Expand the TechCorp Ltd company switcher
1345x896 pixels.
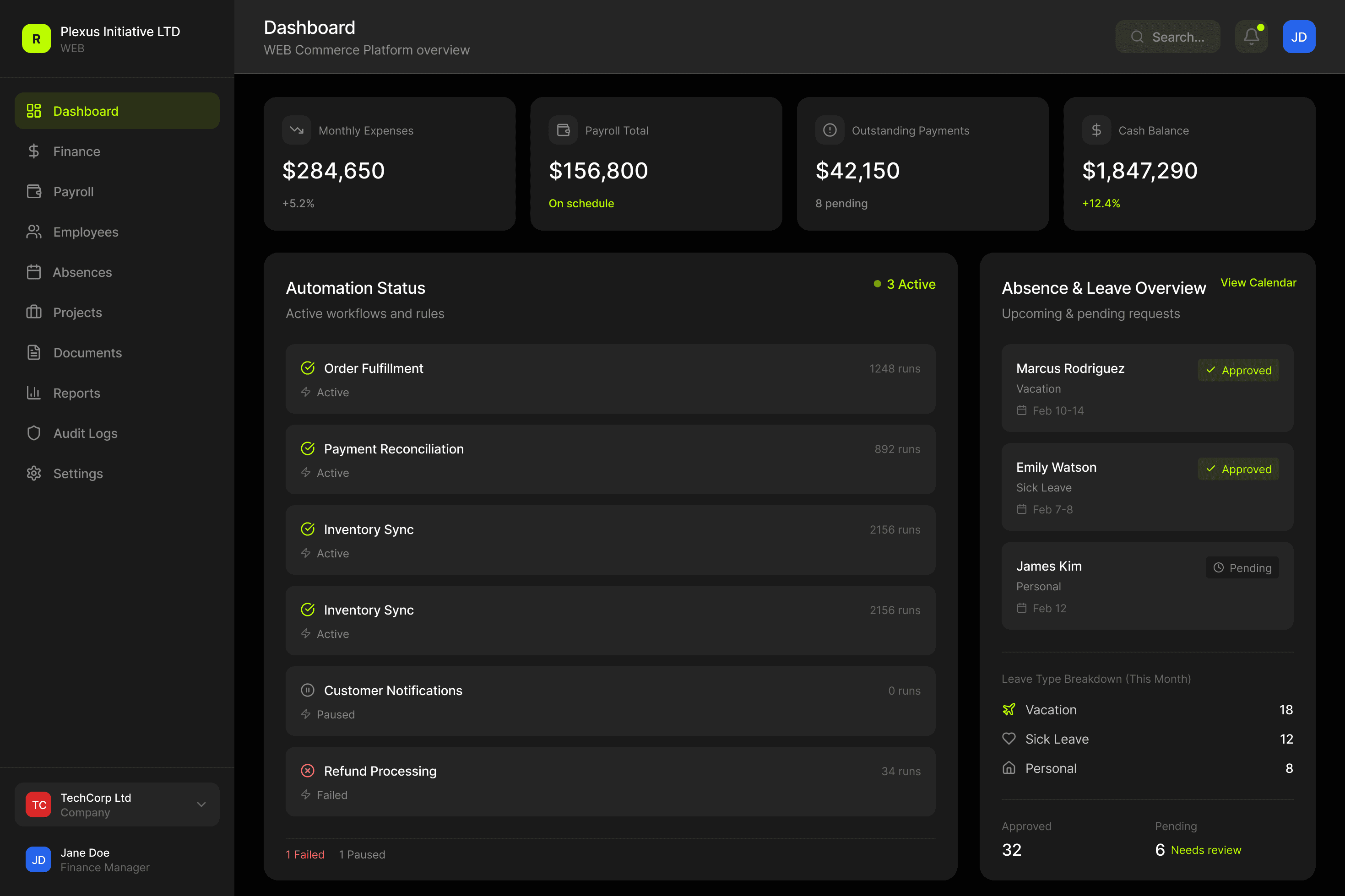tap(117, 804)
